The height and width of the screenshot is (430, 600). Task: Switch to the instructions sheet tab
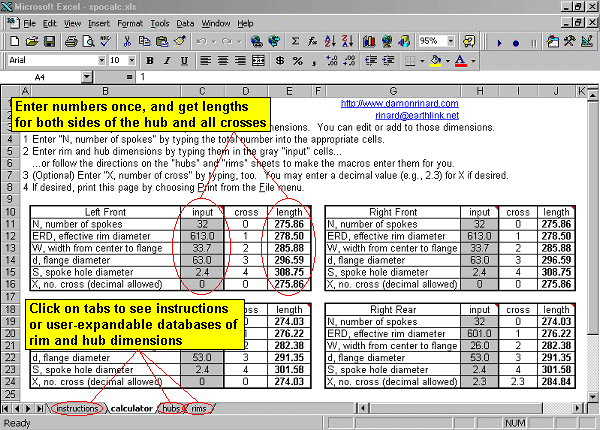pyautogui.click(x=77, y=409)
